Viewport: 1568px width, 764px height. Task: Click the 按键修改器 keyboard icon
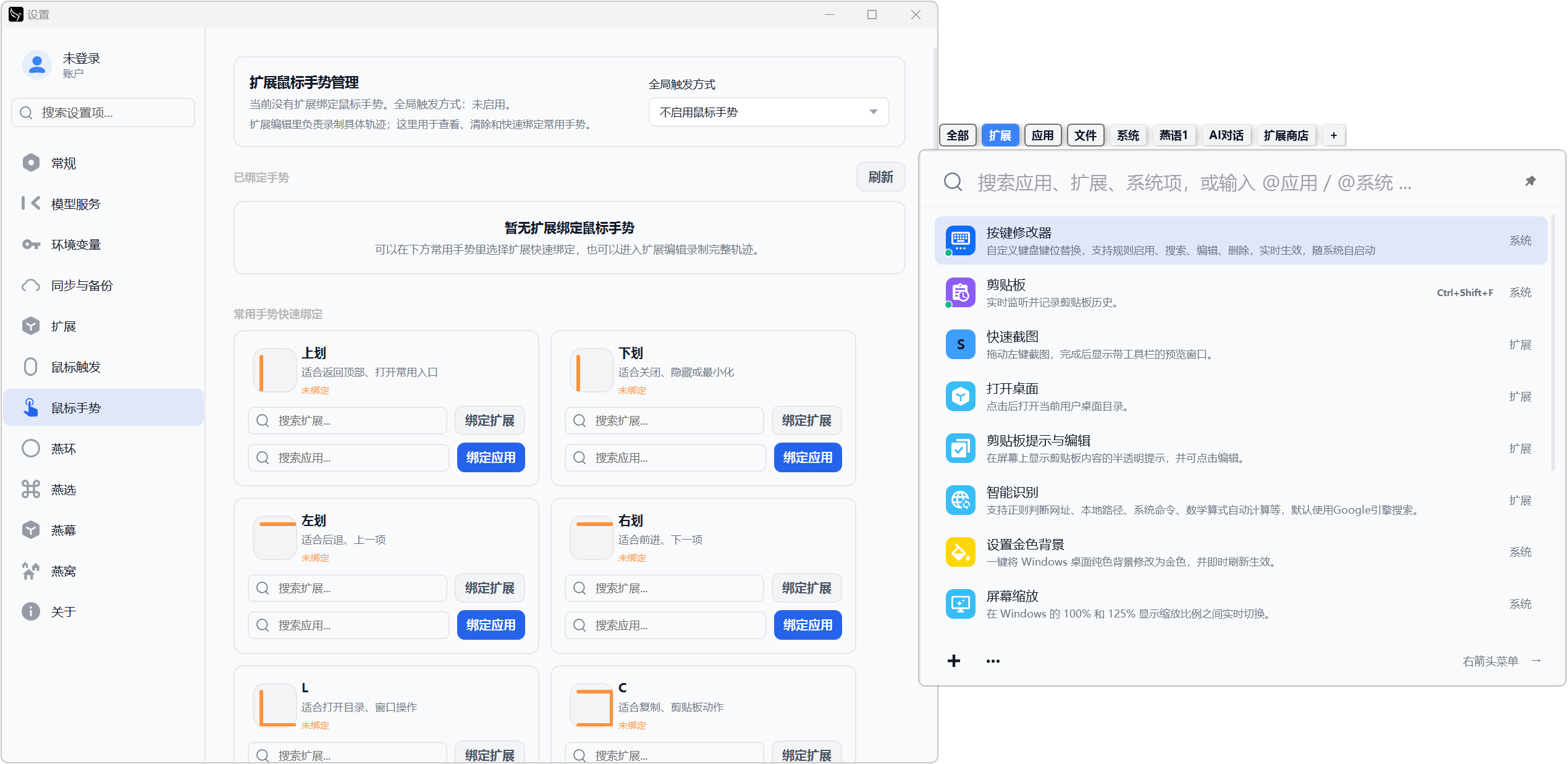click(x=961, y=240)
